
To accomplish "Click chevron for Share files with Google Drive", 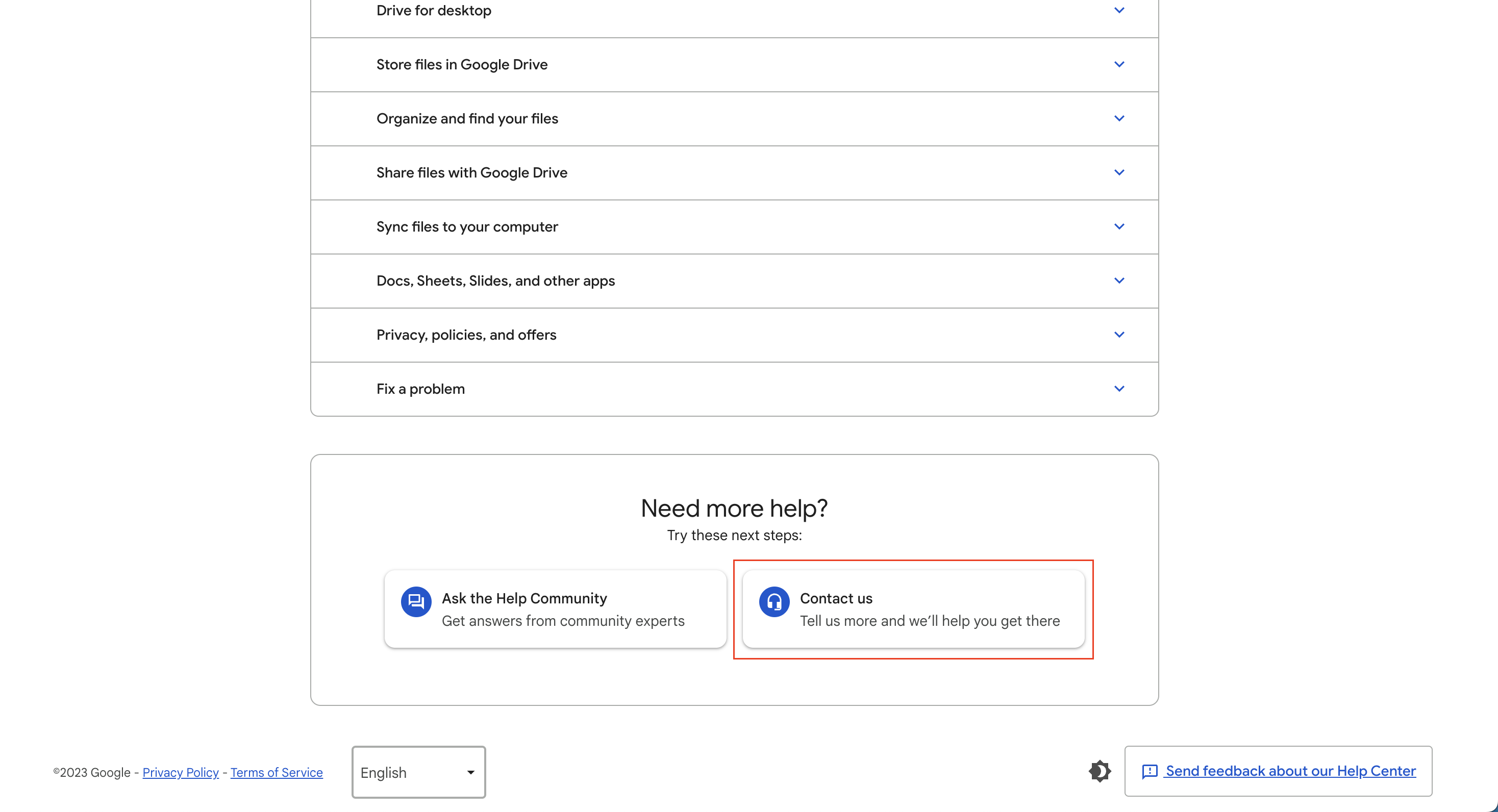I will tap(1119, 172).
